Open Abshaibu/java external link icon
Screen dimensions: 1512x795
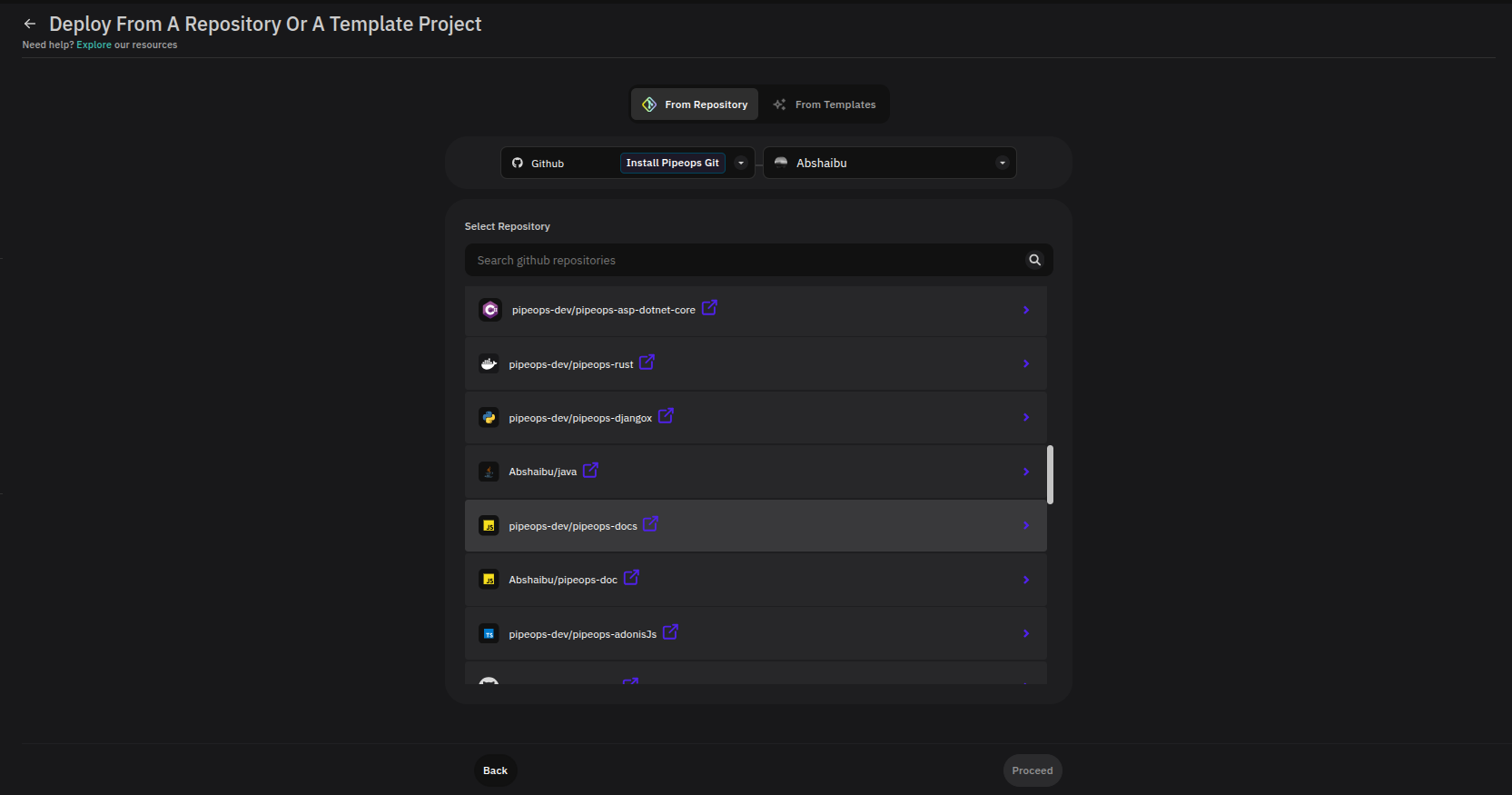(590, 470)
